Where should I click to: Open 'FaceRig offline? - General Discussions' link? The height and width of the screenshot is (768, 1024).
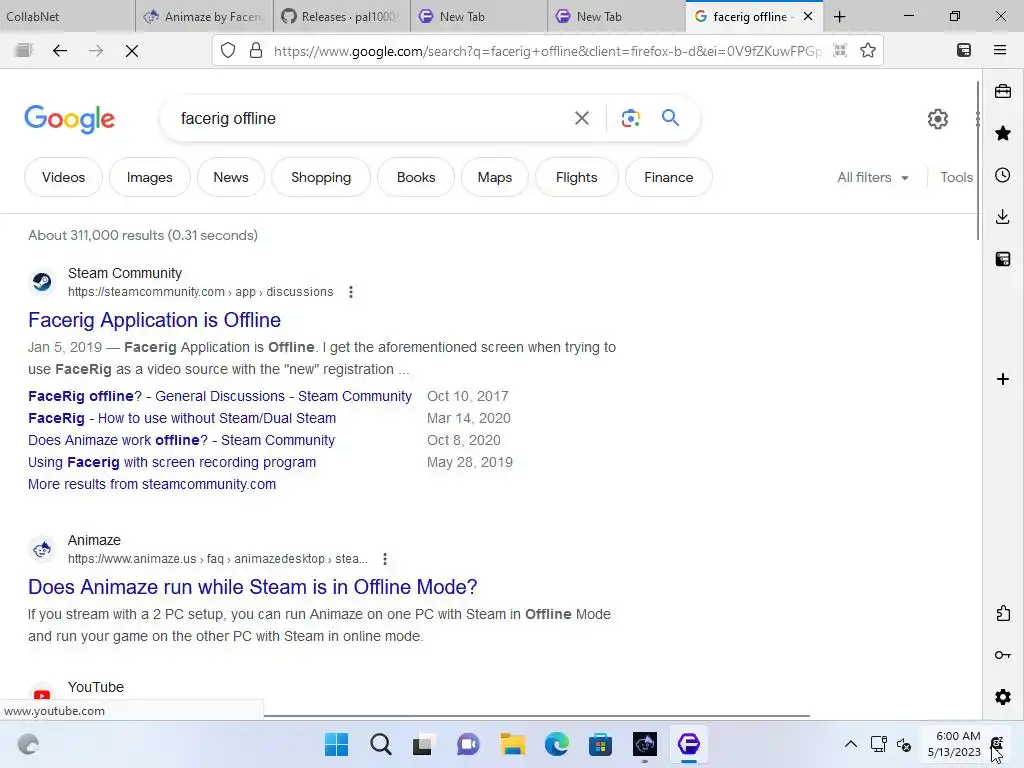point(219,396)
